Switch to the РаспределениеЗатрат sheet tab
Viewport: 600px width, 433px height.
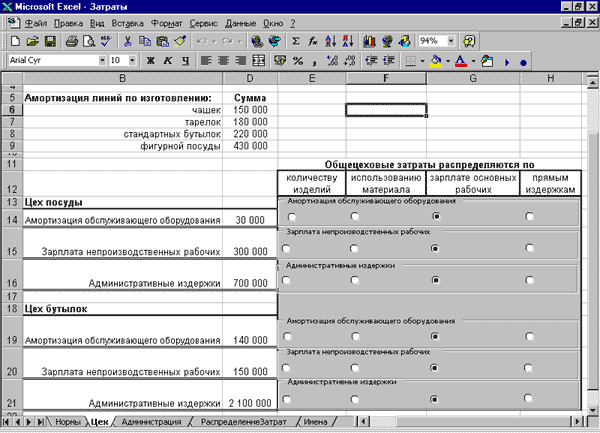[243, 422]
